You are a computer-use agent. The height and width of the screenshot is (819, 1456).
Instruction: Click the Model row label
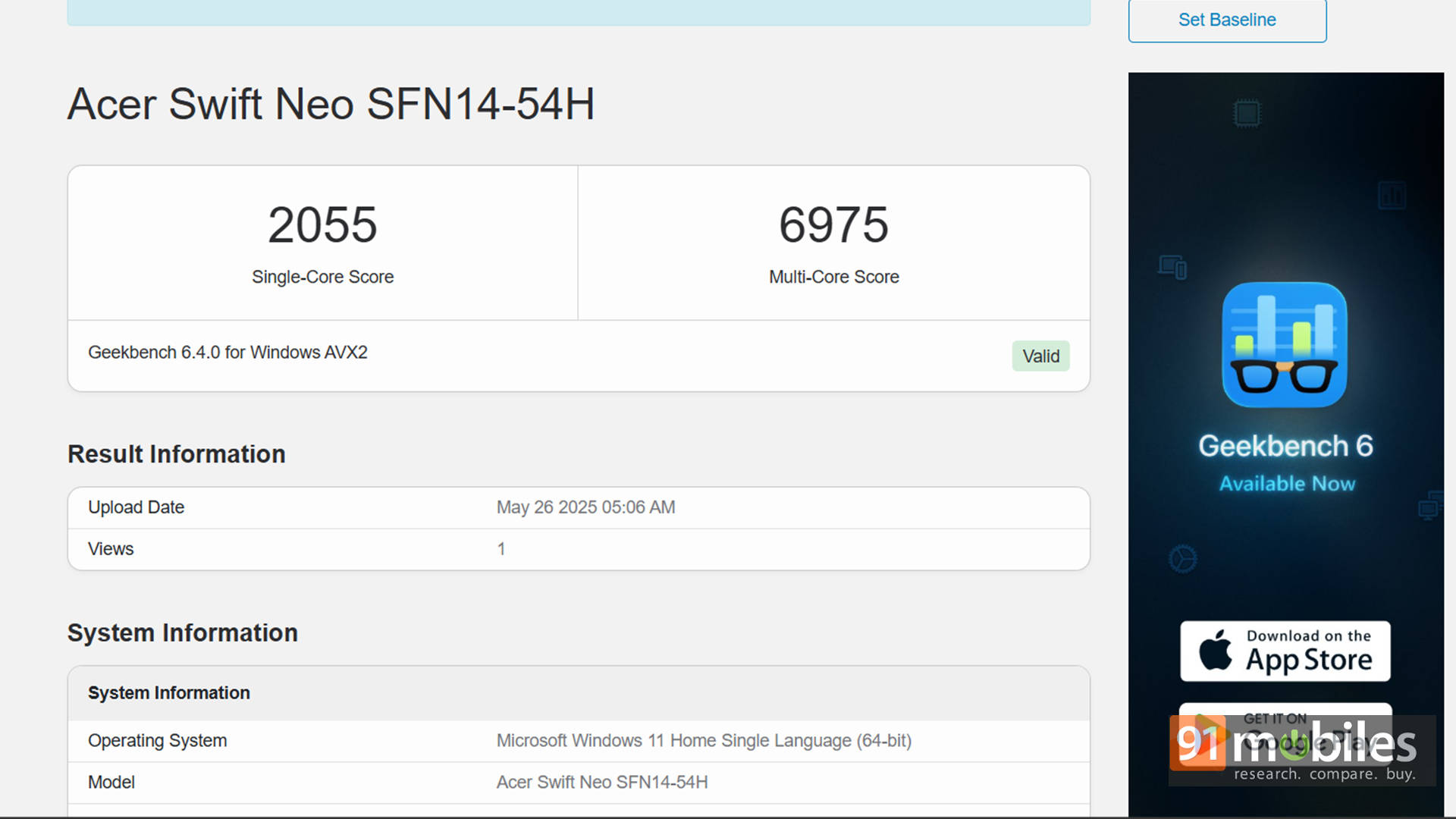[111, 783]
